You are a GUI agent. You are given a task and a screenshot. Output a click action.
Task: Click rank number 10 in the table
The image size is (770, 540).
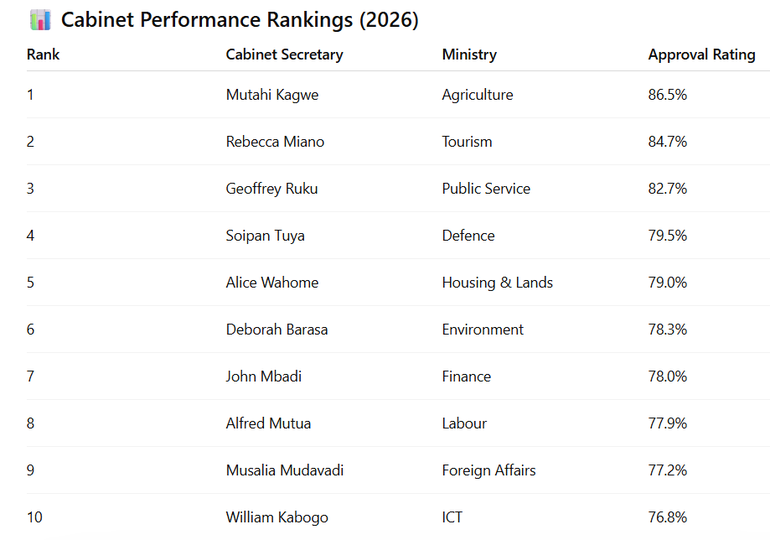pos(35,518)
